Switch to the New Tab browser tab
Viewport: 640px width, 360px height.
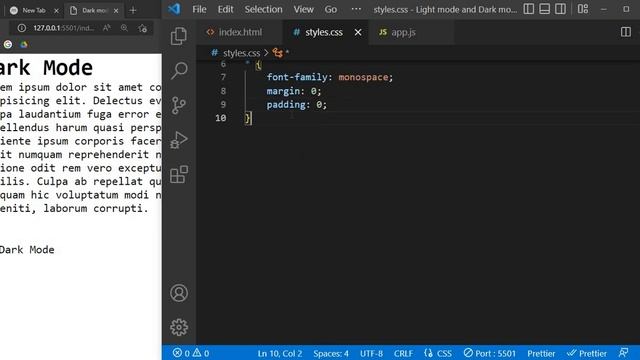tap(34, 10)
